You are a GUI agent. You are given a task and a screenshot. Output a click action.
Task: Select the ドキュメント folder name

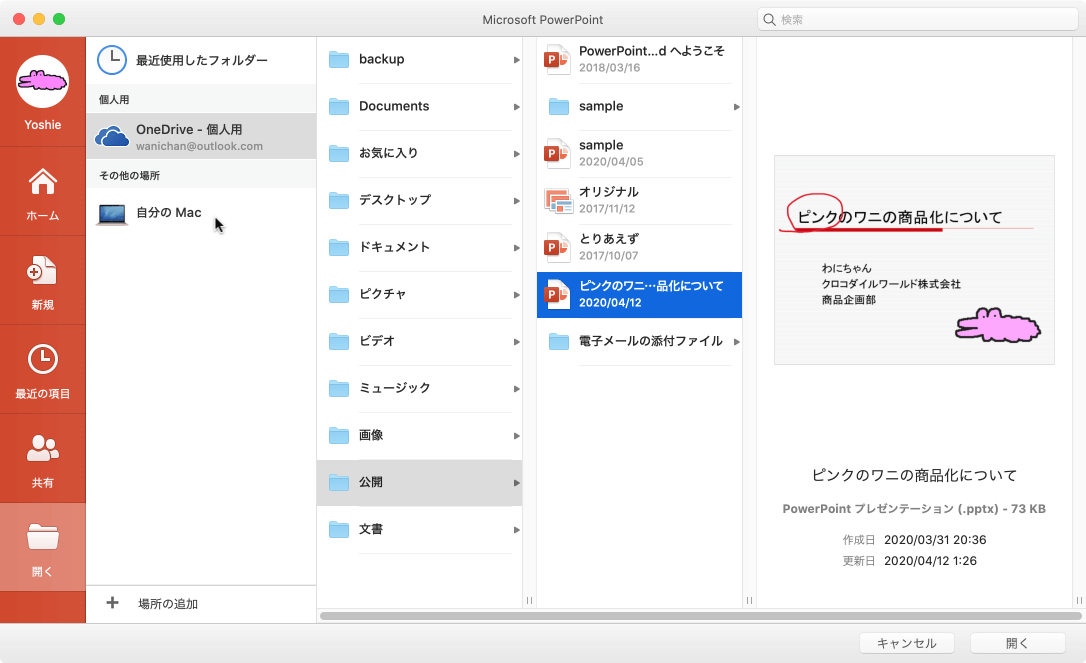pos(394,247)
